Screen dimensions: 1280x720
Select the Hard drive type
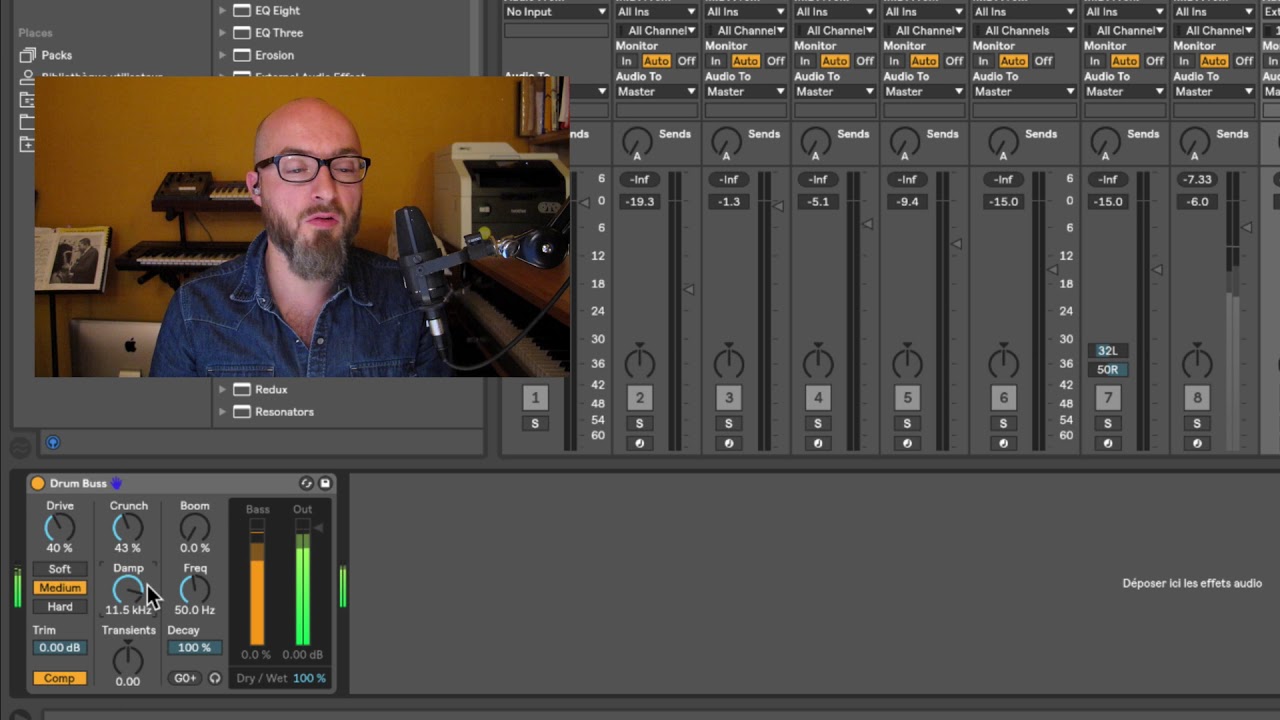[60, 607]
